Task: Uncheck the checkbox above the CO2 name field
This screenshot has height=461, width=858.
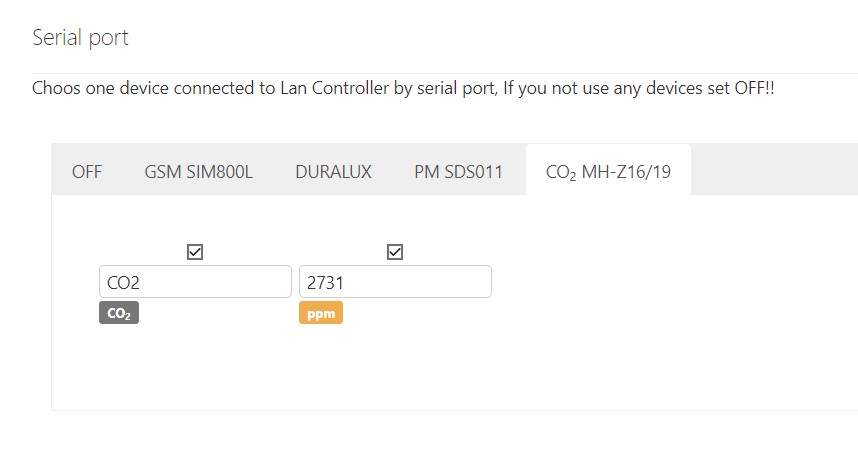Action: (195, 252)
